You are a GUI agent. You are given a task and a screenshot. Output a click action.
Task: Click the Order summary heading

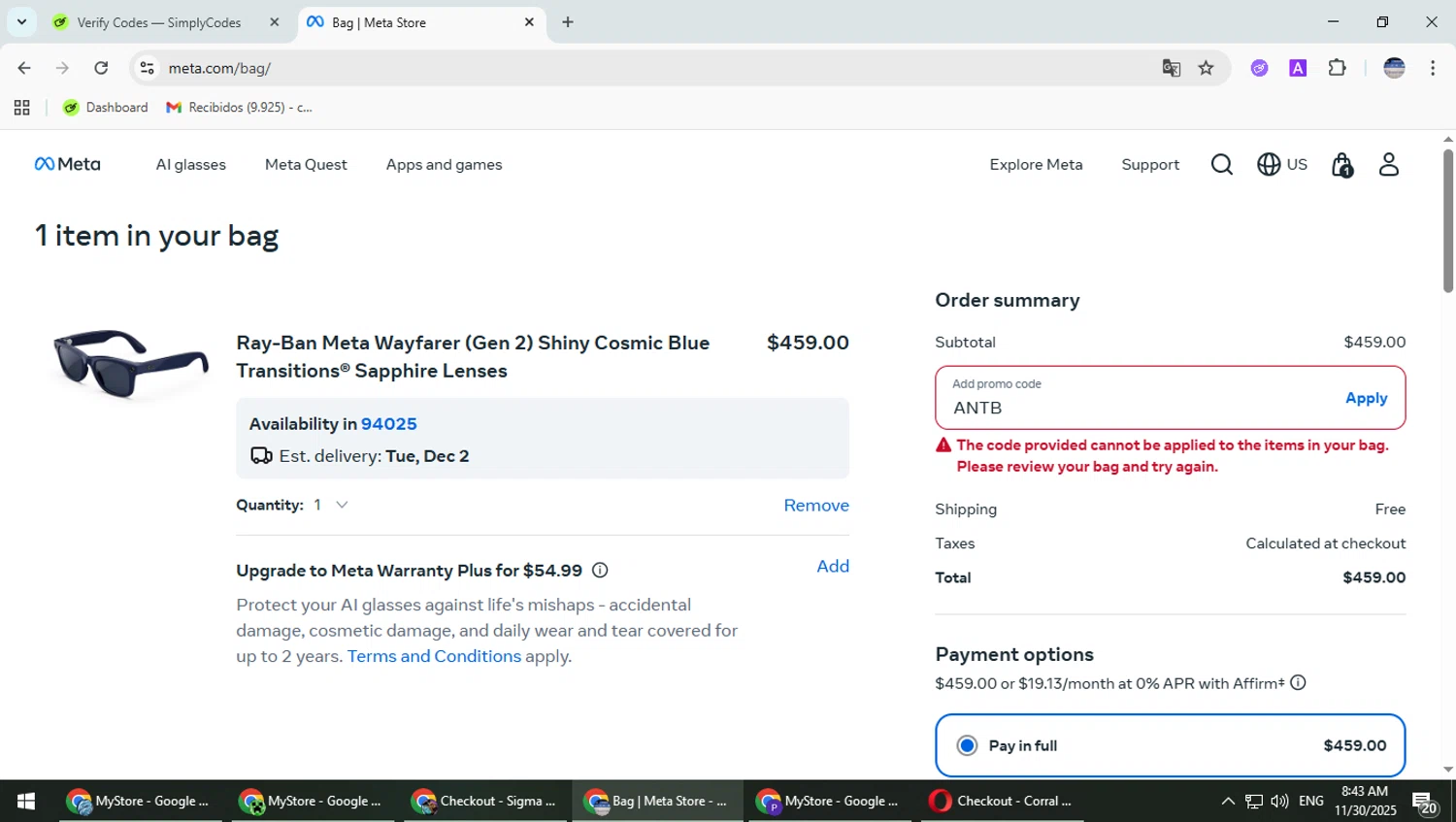click(1008, 301)
